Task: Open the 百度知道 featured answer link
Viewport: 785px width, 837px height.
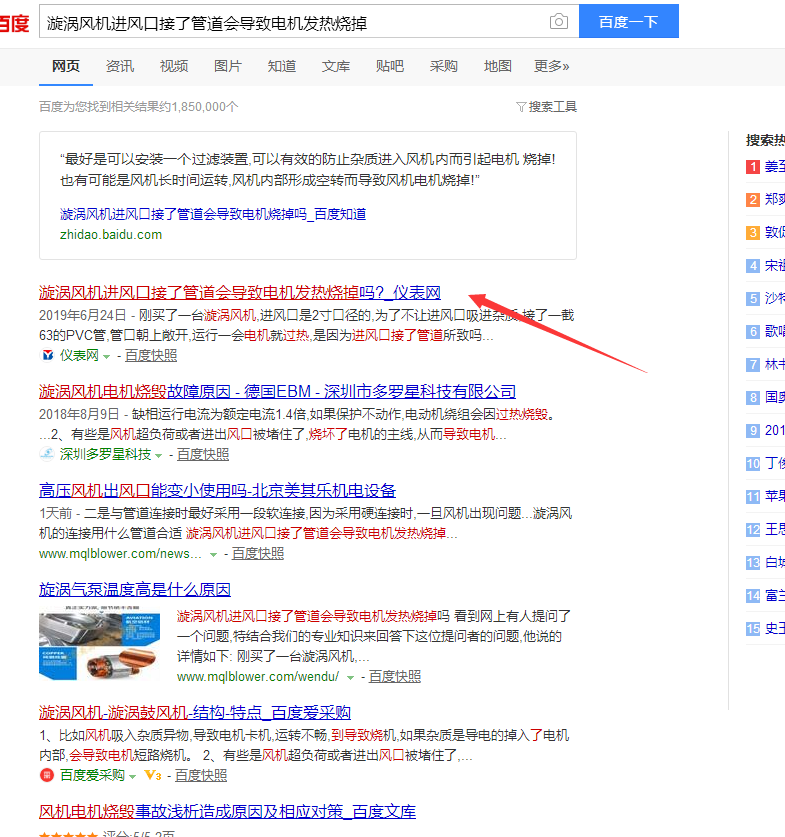Action: (213, 214)
